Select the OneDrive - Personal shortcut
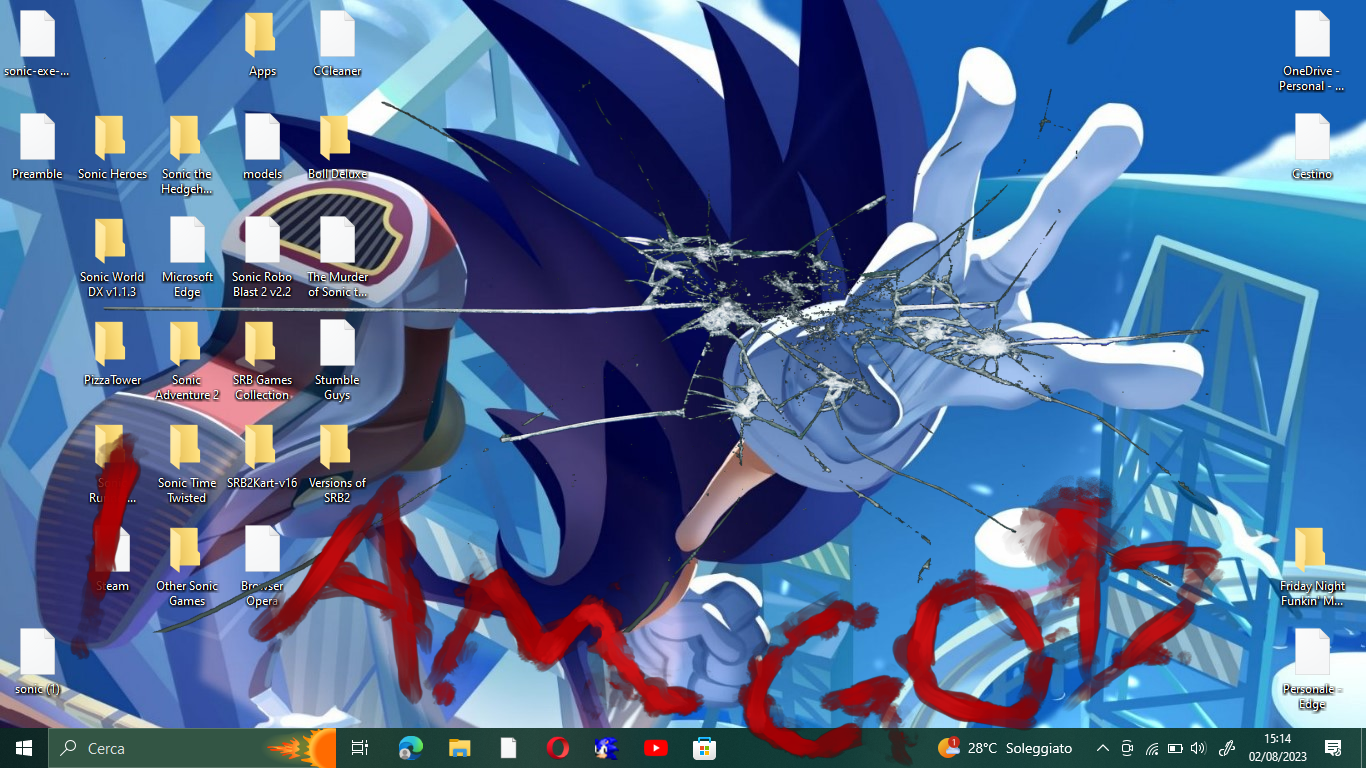 tap(1311, 52)
